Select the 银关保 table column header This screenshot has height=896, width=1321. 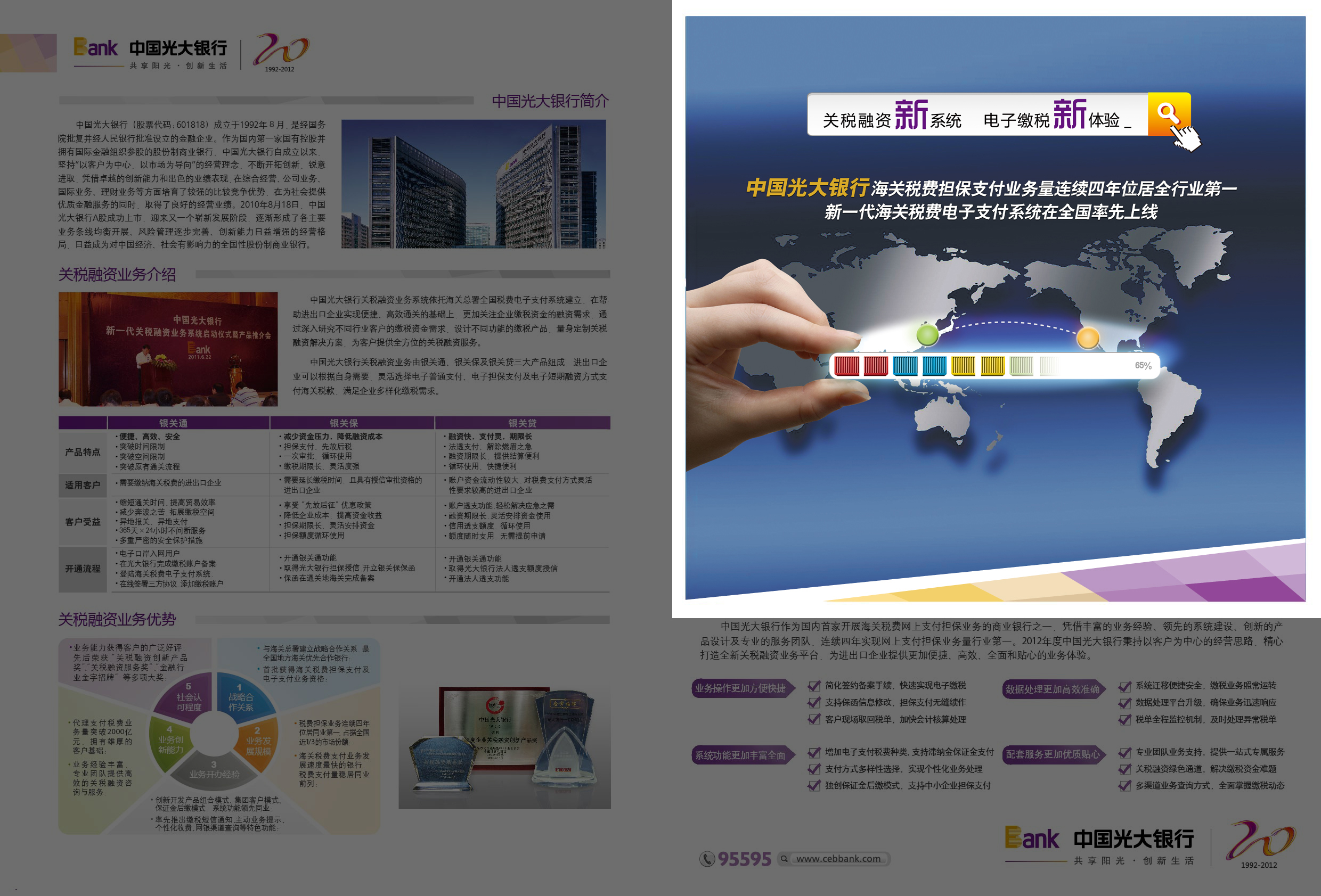click(353, 423)
